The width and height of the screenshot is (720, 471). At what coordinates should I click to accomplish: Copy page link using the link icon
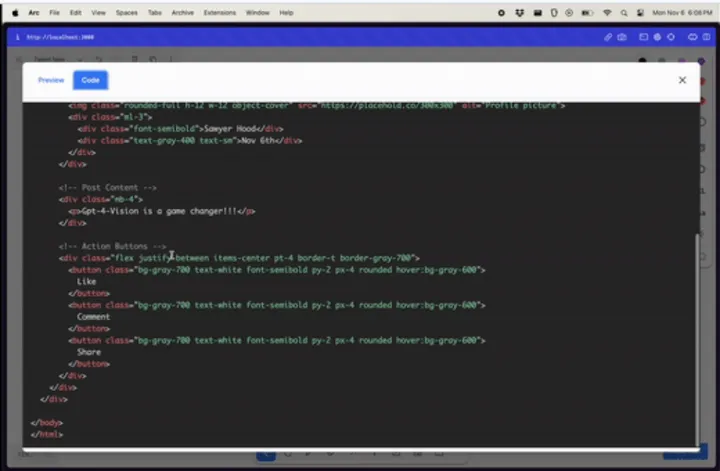(608, 37)
